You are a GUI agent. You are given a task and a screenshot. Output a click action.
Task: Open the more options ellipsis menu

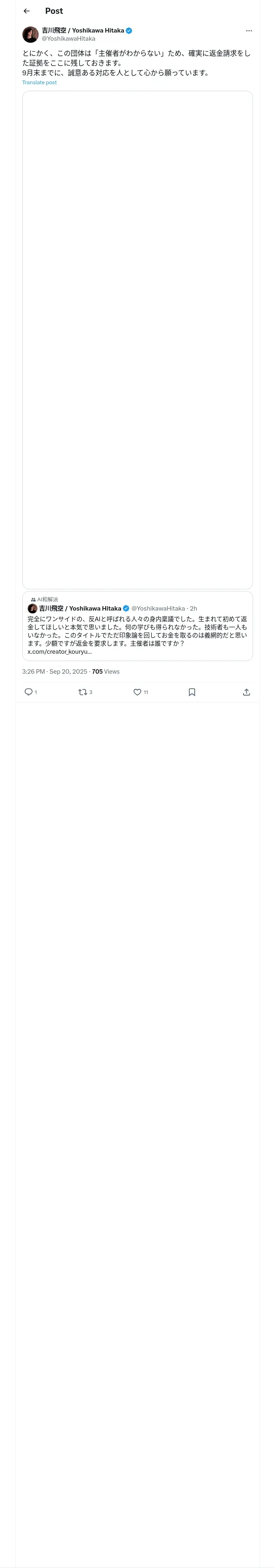(249, 31)
